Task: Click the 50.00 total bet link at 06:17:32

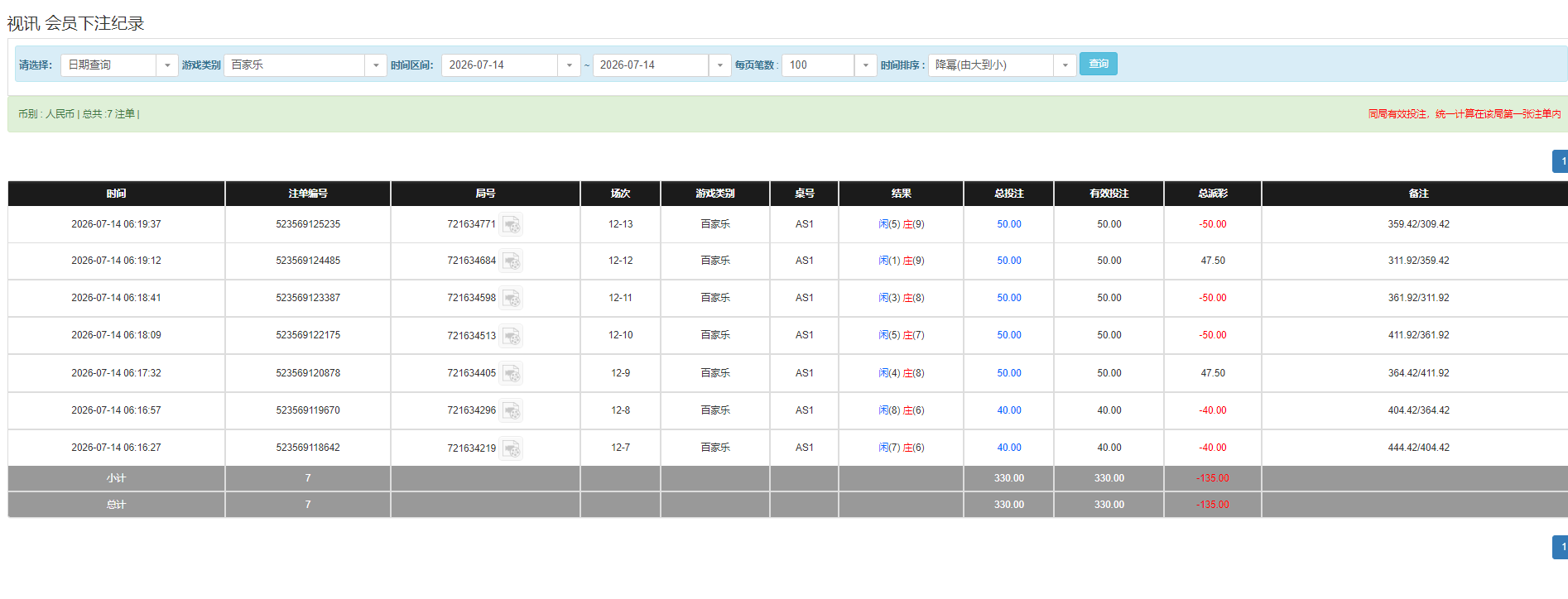Action: coord(1008,373)
